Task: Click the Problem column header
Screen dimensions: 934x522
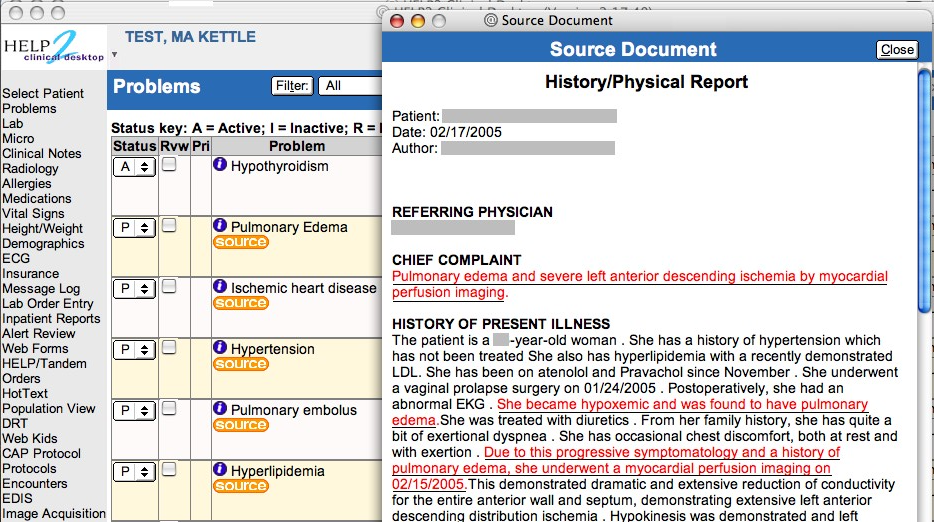Action: pos(297,146)
